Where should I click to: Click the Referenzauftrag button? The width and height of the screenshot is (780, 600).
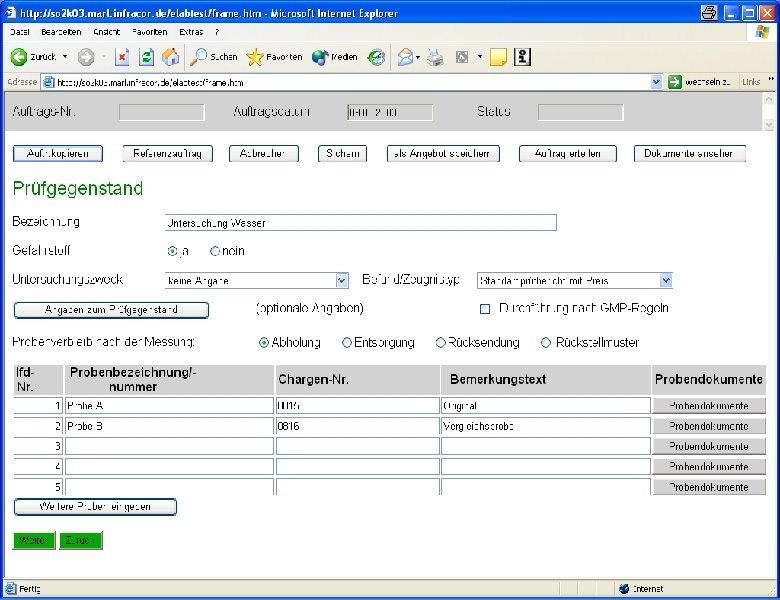tap(168, 154)
